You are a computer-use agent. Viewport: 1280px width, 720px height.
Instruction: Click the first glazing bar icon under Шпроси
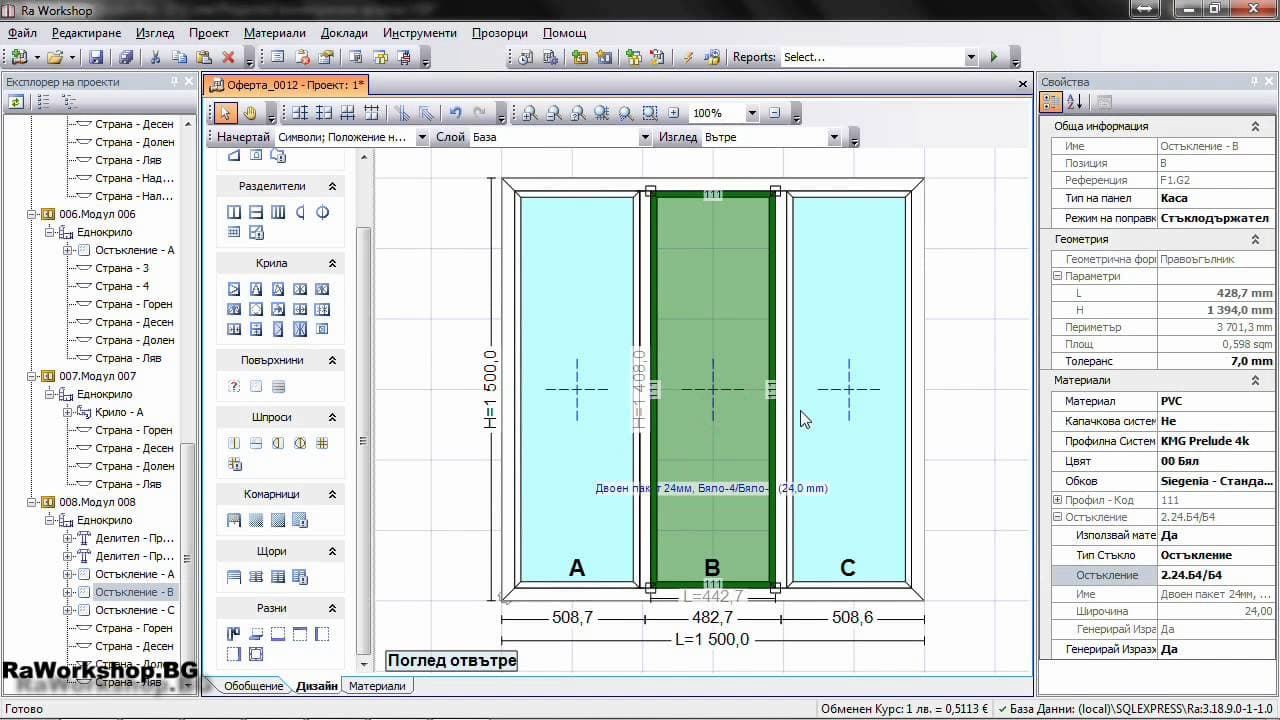(234, 443)
